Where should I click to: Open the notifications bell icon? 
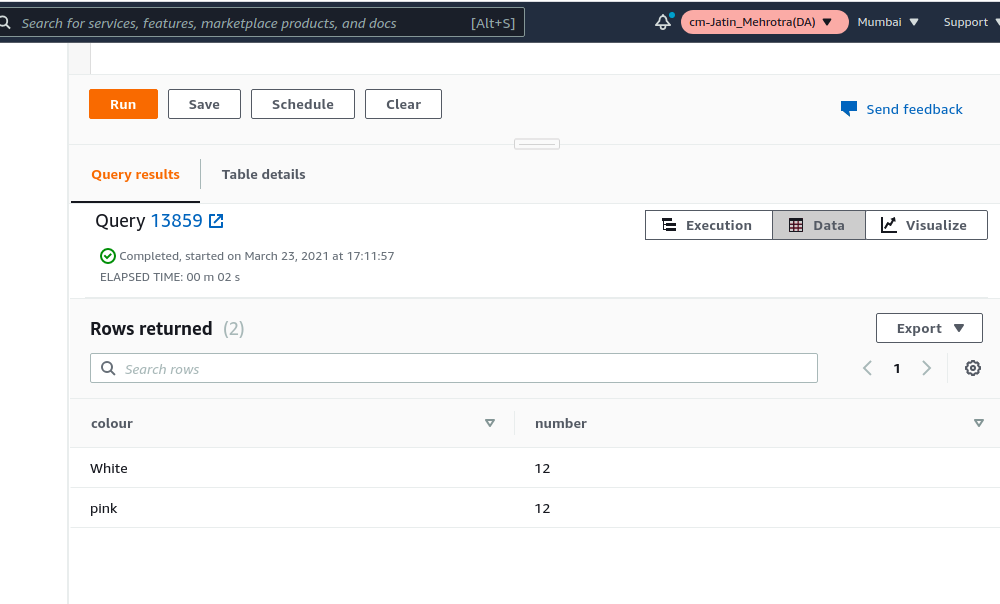(663, 22)
